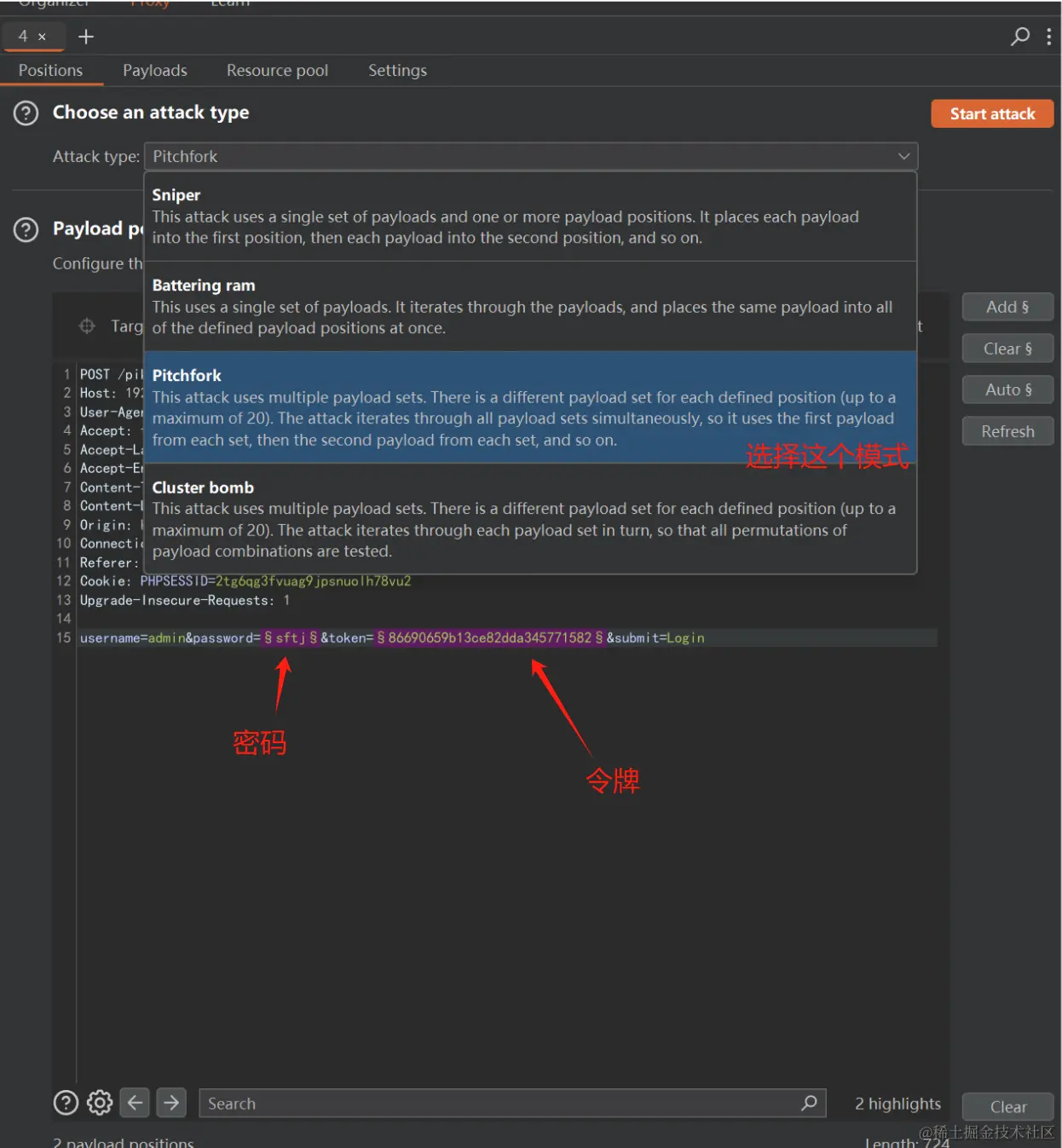Switch to the Payloads tab
1062x1148 pixels.
[155, 71]
